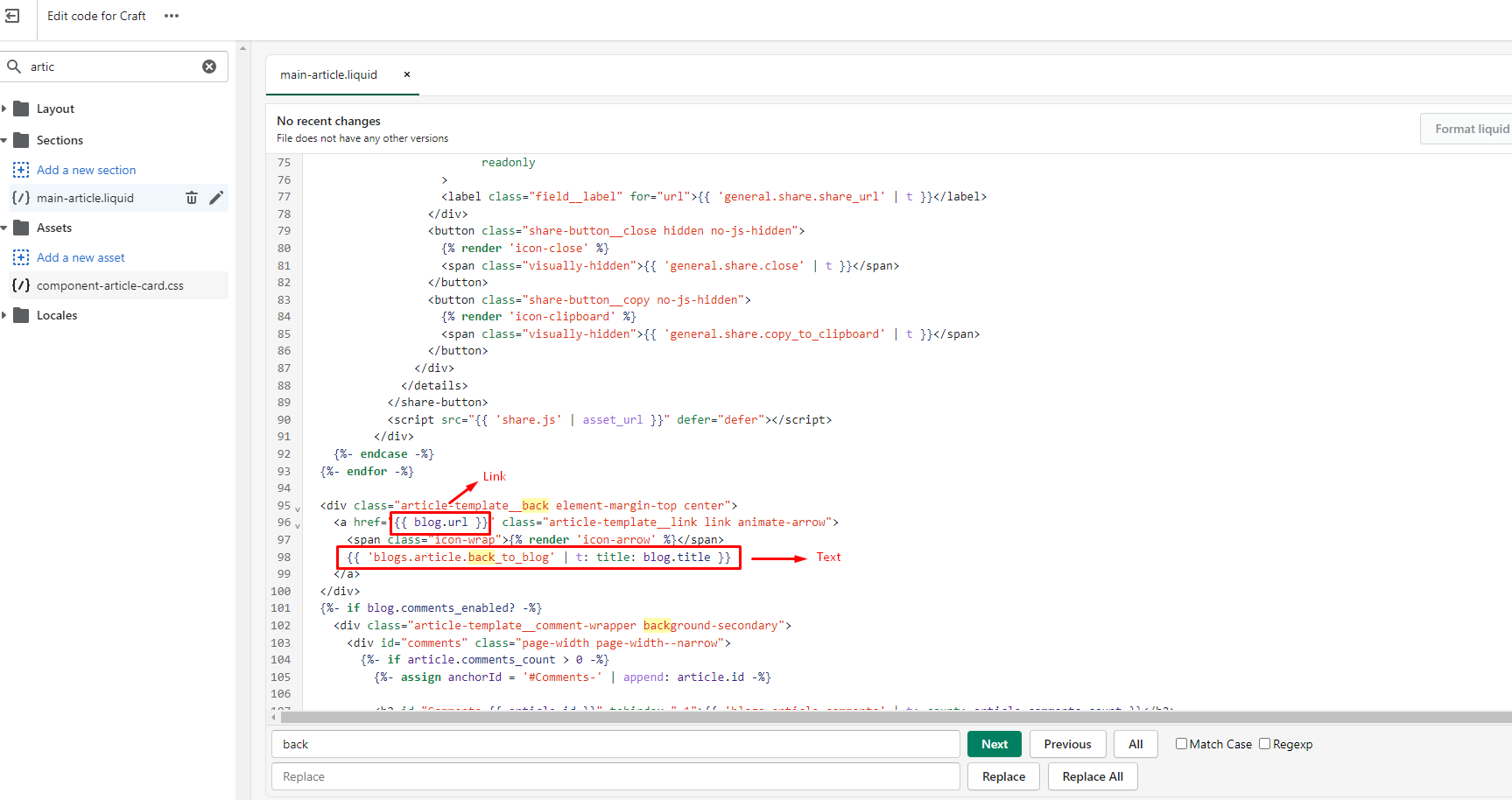
Task: Switch to the main-article.liquid tab
Action: (x=329, y=74)
